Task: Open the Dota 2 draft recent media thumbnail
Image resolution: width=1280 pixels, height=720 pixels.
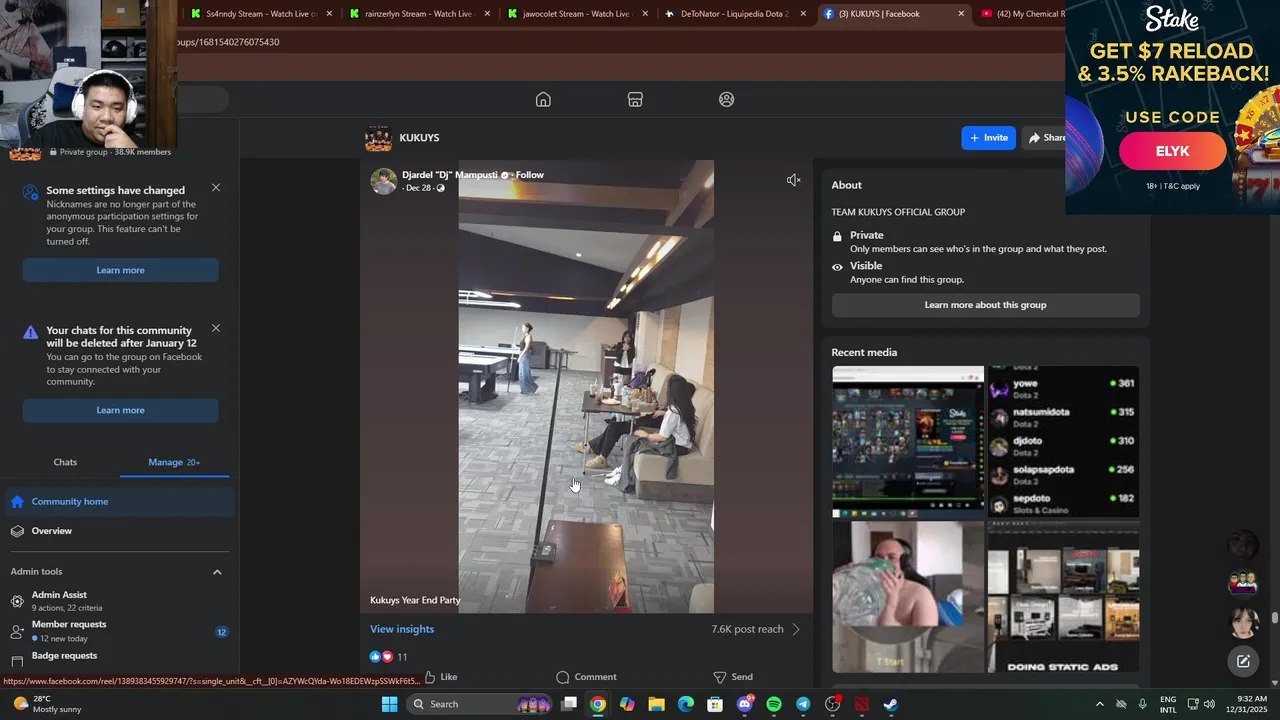Action: coord(908,442)
